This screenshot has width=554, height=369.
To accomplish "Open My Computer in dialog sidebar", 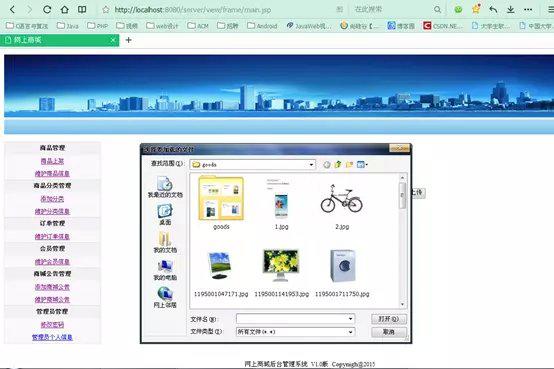I will 165,270.
